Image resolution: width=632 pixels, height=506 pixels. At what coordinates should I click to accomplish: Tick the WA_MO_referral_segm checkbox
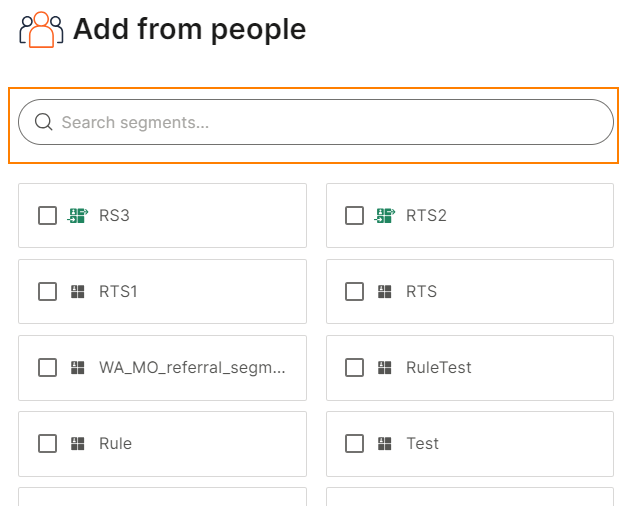47,368
